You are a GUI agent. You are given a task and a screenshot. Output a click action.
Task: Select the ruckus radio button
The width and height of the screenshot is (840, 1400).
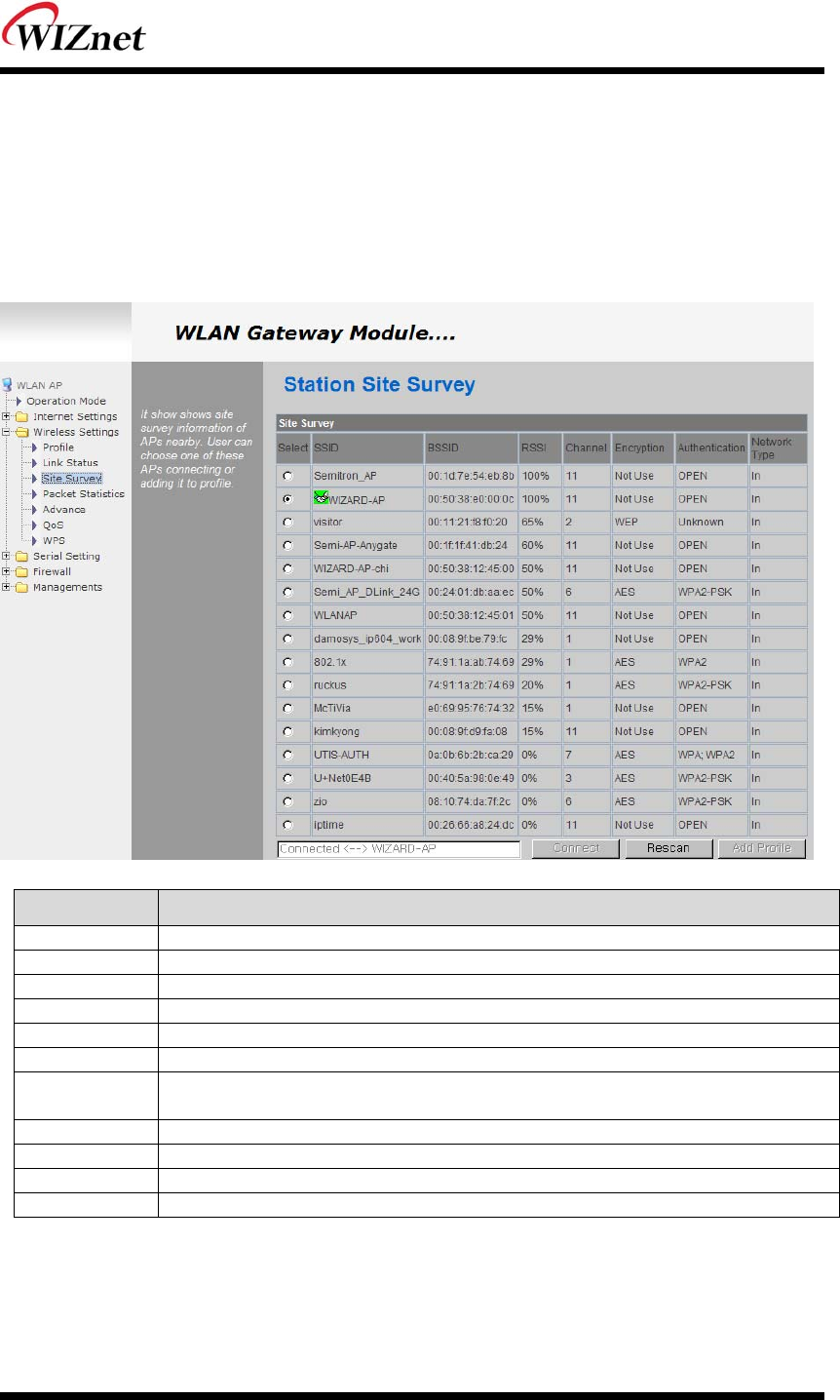(287, 685)
